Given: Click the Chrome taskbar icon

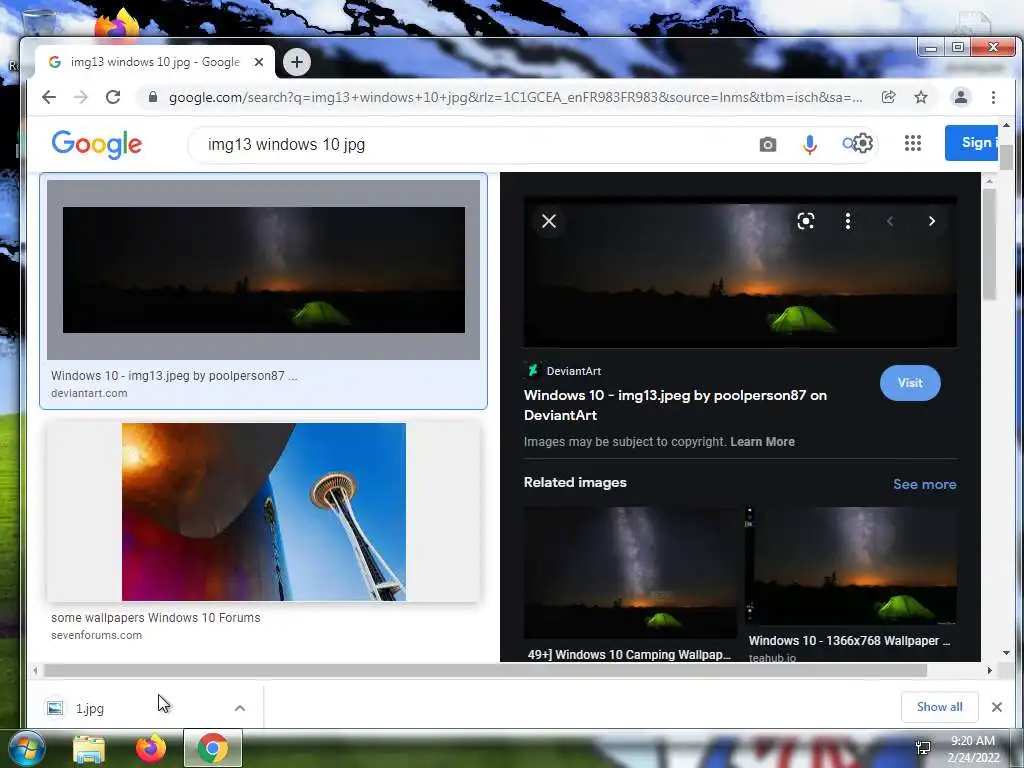Looking at the screenshot, I should tap(213, 748).
